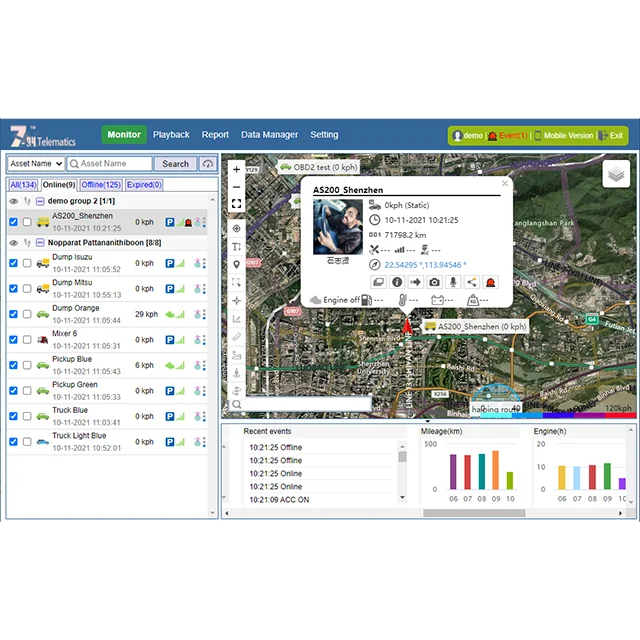Uncheck the blue checkbox for Truck Light Blue

pos(13,442)
